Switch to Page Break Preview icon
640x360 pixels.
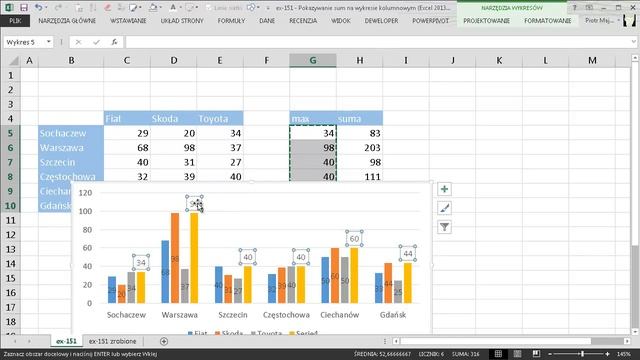[536, 354]
